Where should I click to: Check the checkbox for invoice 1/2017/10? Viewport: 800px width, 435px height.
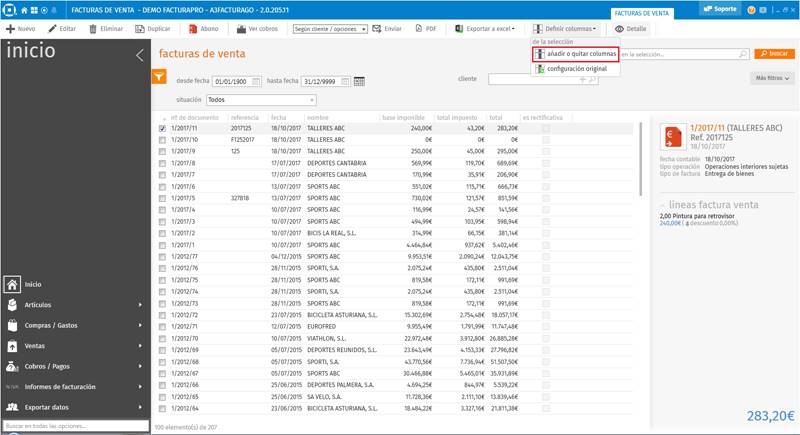tap(162, 140)
